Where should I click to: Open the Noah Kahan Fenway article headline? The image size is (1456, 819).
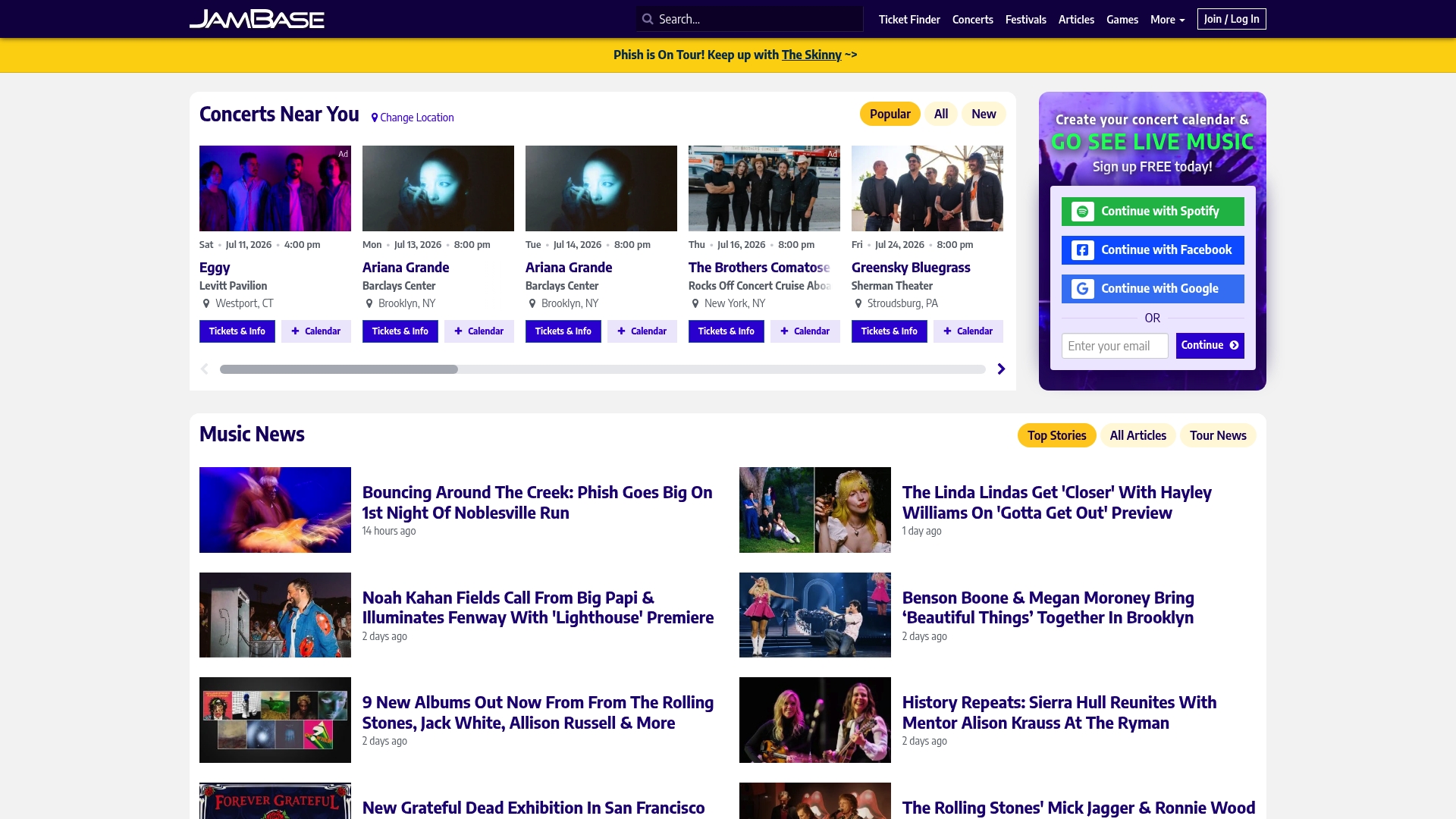point(538,607)
